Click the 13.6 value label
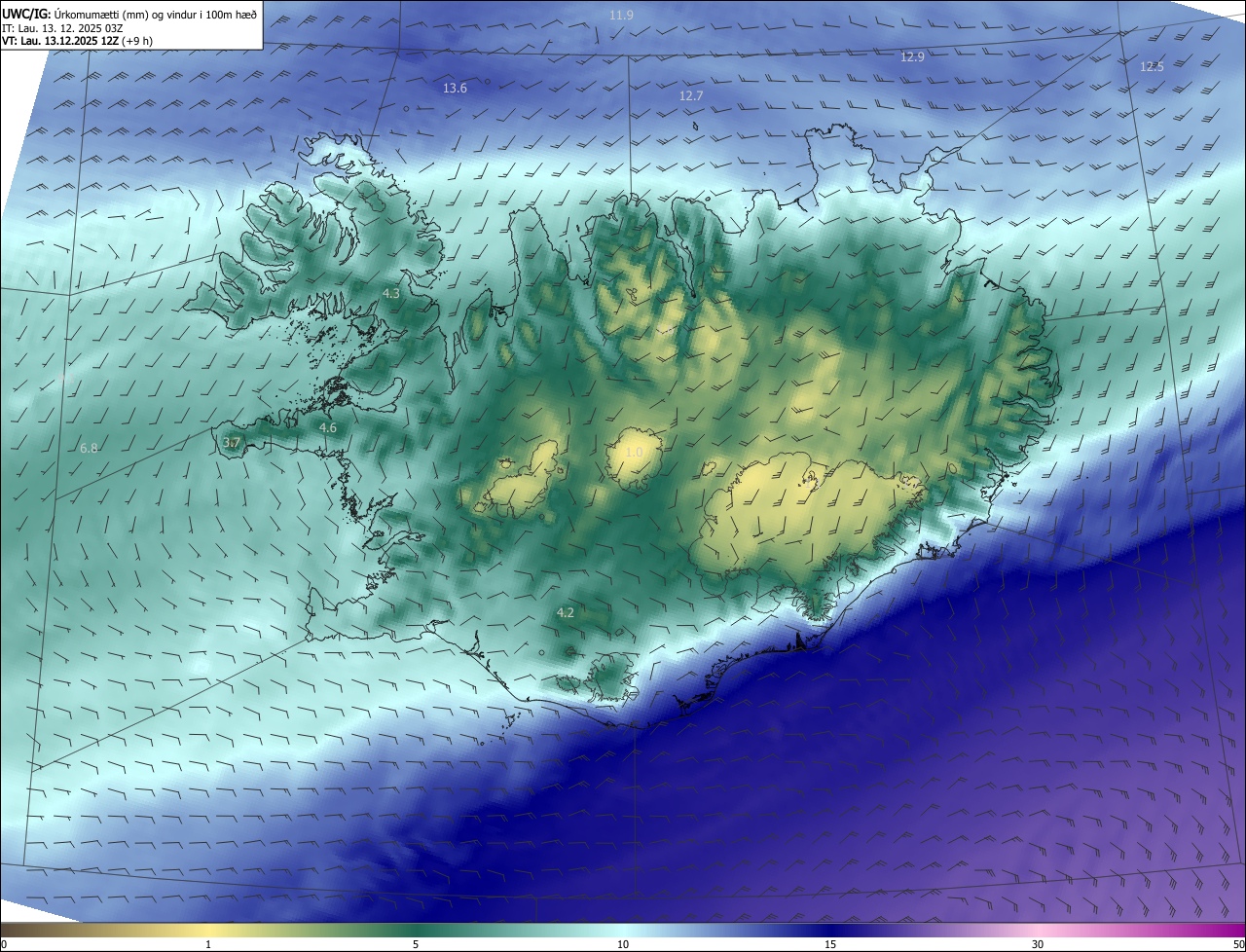This screenshot has width=1246, height=952. [x=455, y=89]
